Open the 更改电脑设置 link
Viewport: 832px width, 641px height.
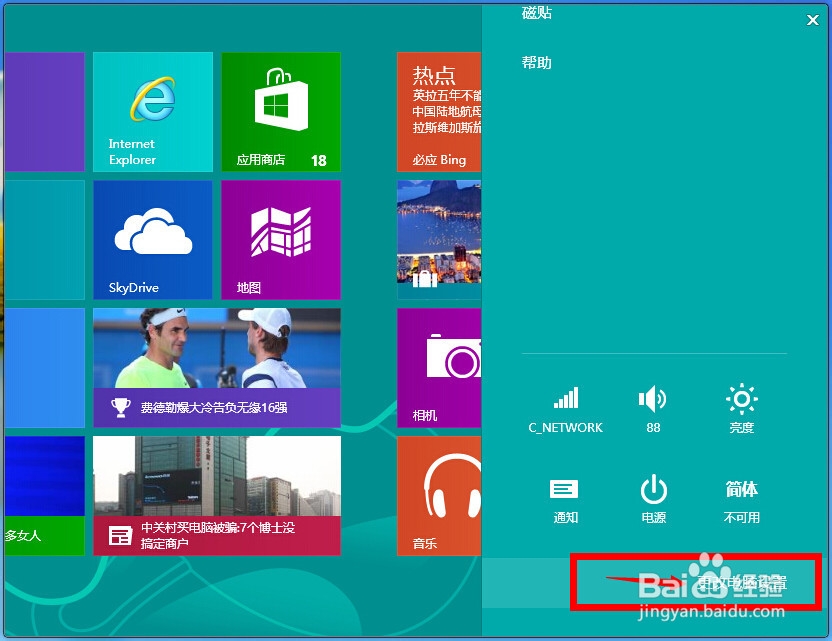[x=741, y=582]
